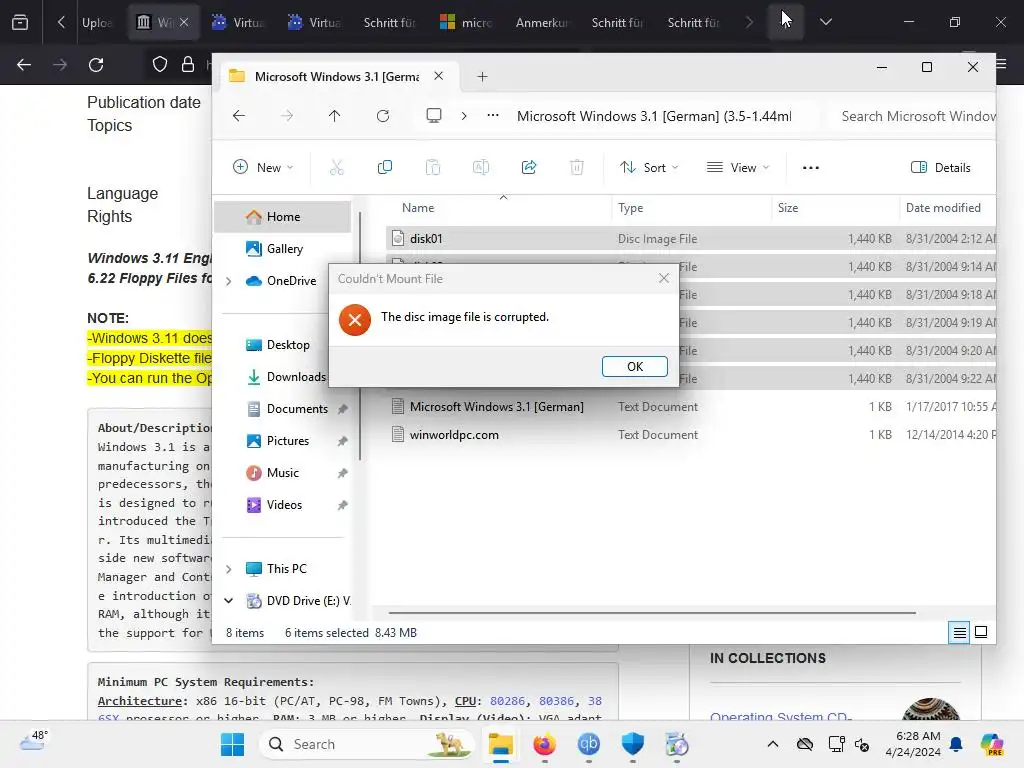Open Music in the navigation pane
Screen dimensions: 1024x768
click(x=282, y=473)
